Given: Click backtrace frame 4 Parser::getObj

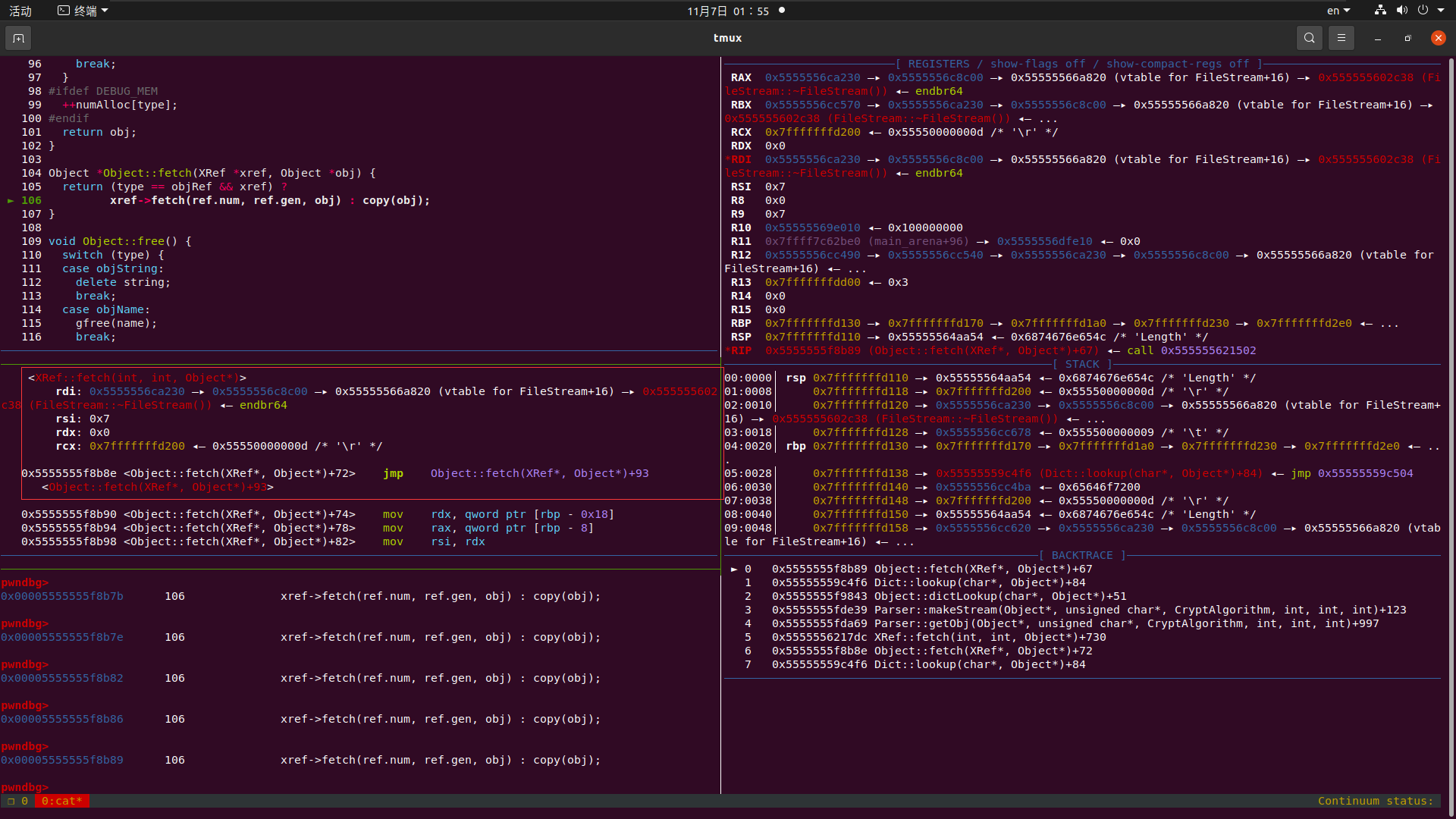Looking at the screenshot, I should pos(1061,624).
